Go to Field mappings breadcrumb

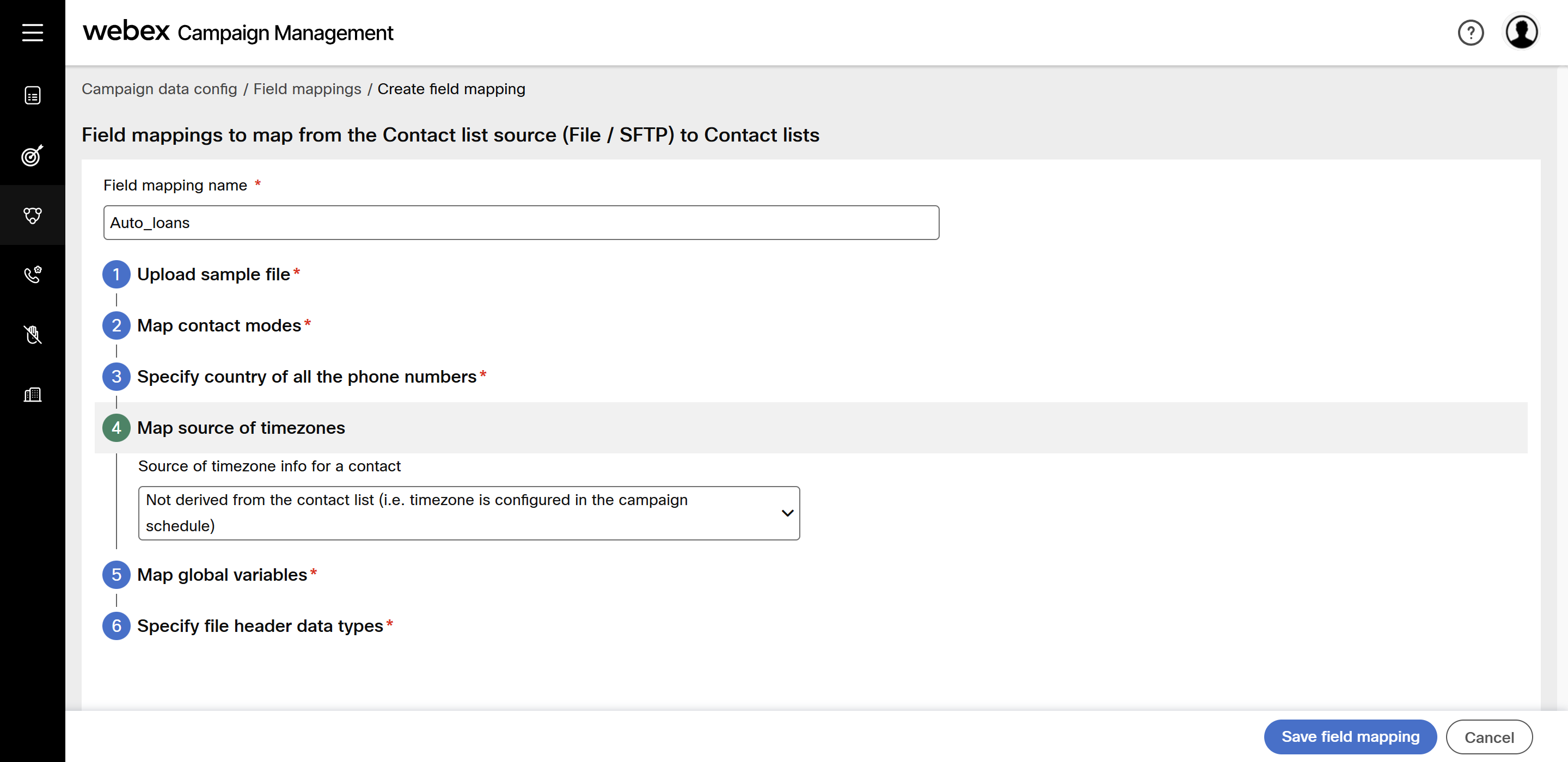click(x=307, y=89)
